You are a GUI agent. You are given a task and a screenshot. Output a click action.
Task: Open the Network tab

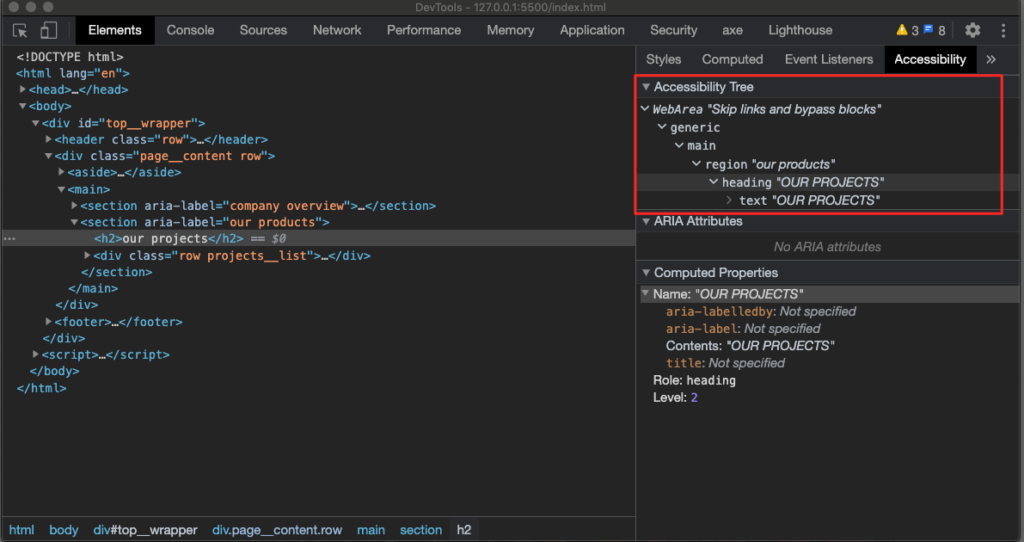point(337,30)
